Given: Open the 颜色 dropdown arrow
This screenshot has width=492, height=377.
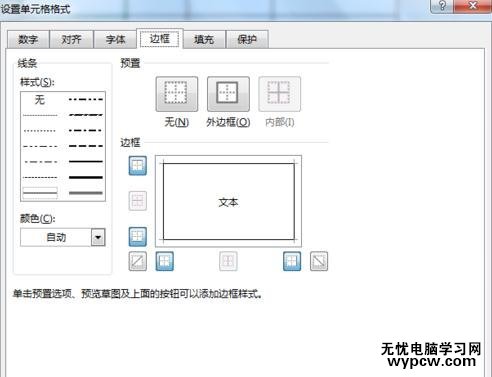Looking at the screenshot, I should tap(98, 237).
